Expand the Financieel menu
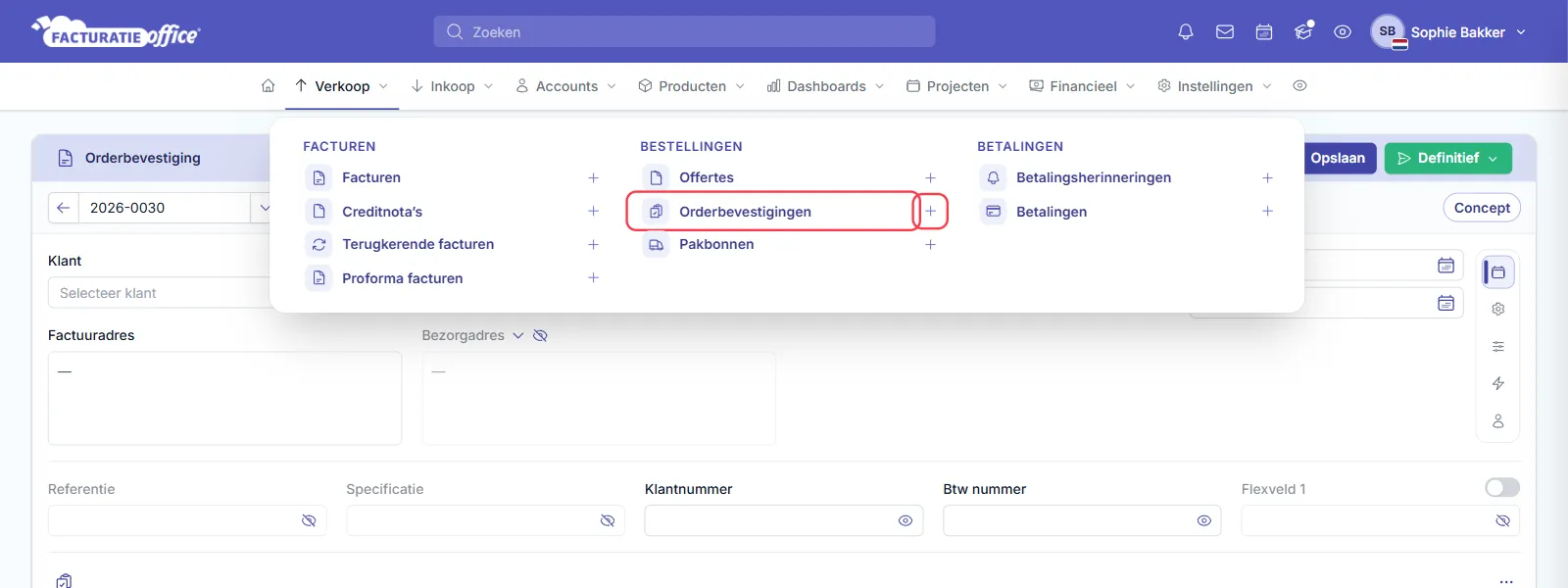This screenshot has height=588, width=1568. (1083, 86)
